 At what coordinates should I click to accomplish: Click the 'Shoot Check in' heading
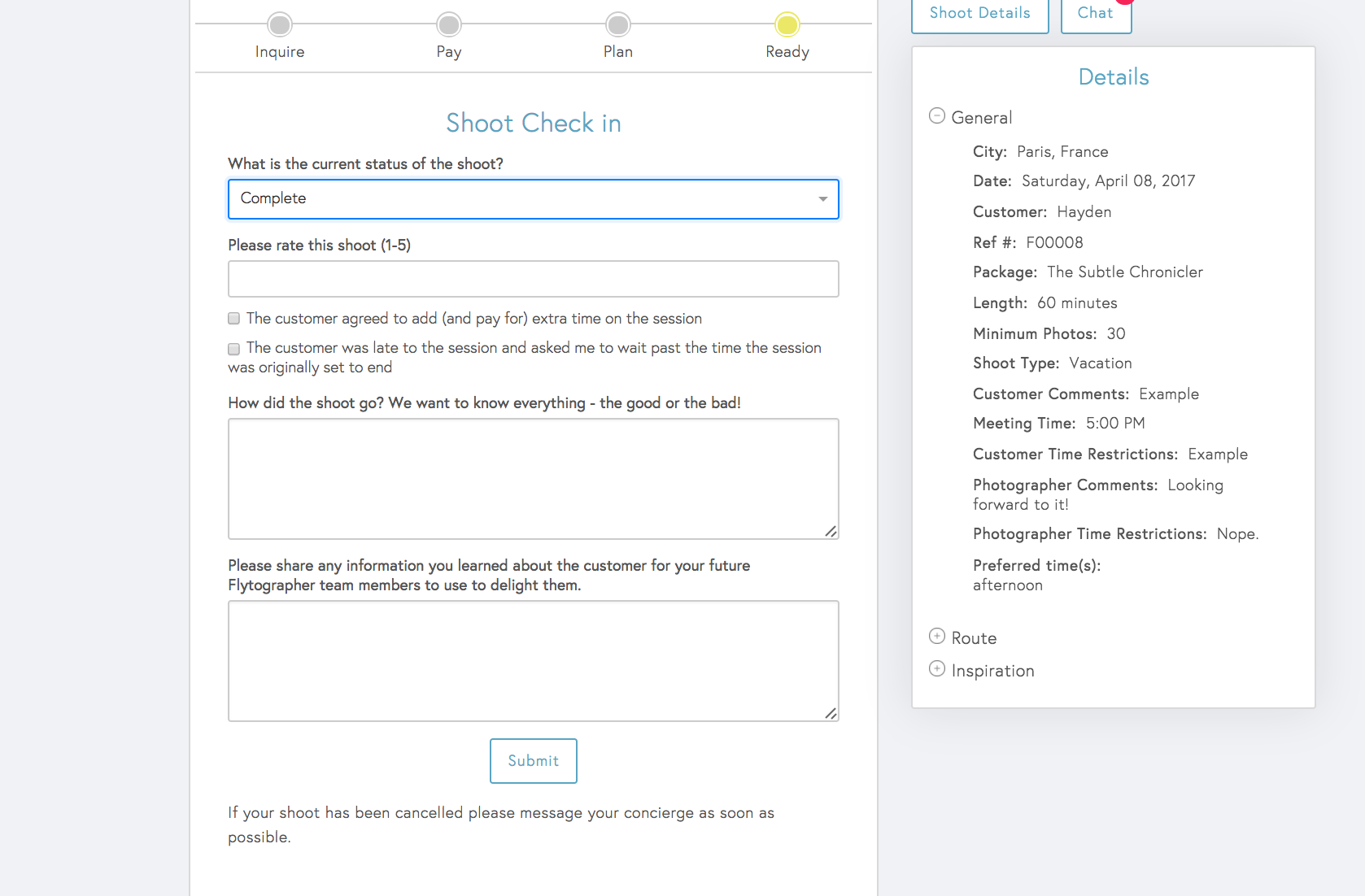534,123
